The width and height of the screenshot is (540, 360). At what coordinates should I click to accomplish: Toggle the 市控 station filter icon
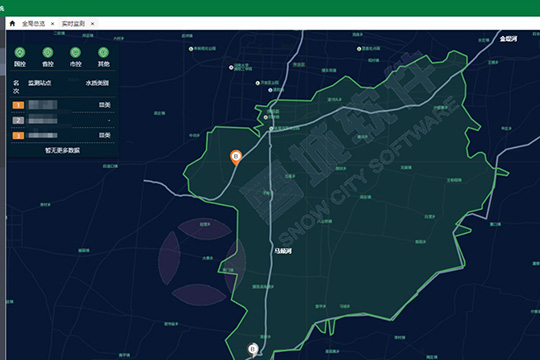[75, 53]
